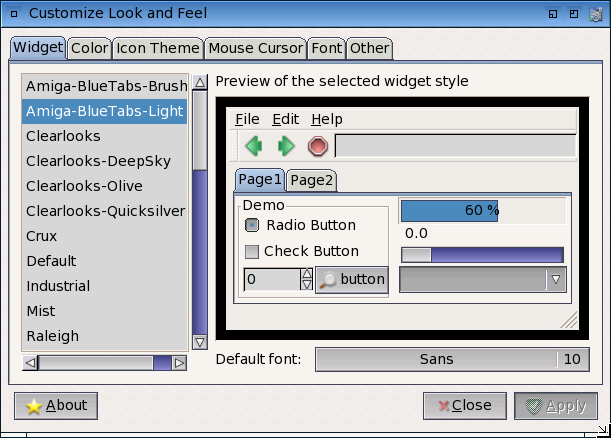This screenshot has width=611, height=438.
Task: Decrease spin box value with down arrow
Action: point(307,285)
